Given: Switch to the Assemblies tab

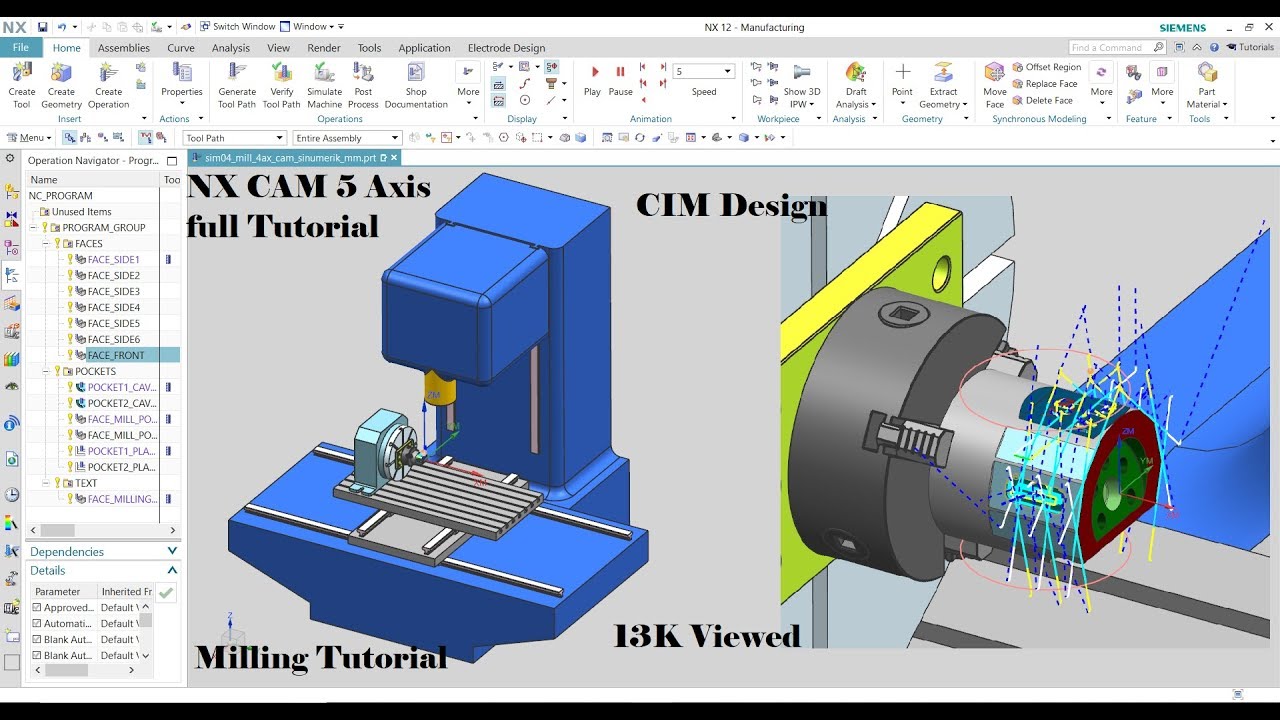Looking at the screenshot, I should pyautogui.click(x=123, y=47).
